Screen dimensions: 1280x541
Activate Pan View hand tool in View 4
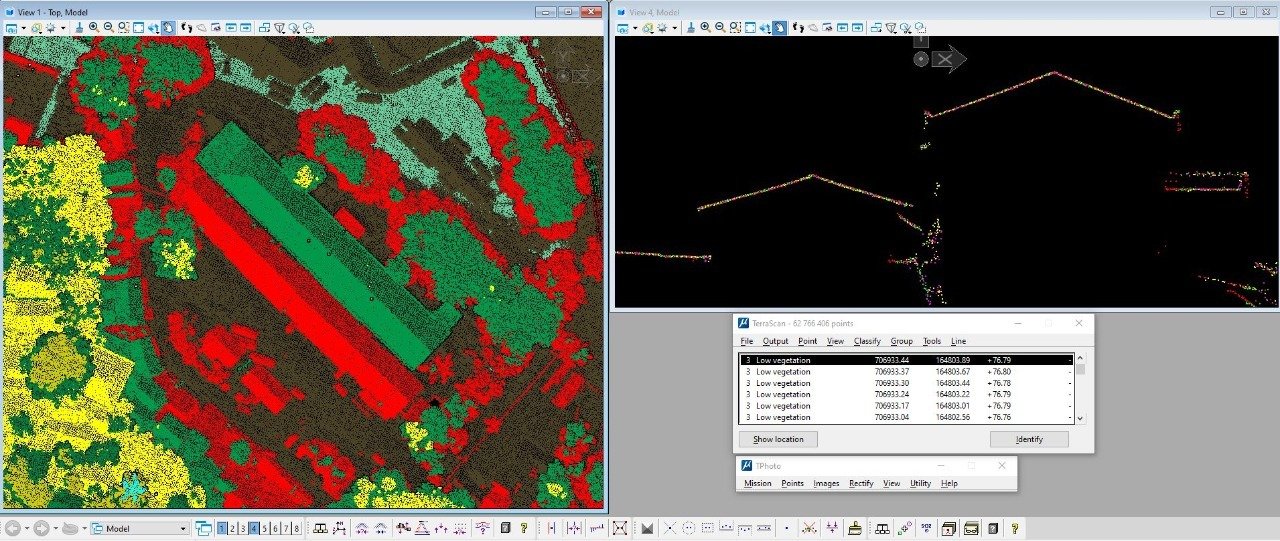point(778,28)
